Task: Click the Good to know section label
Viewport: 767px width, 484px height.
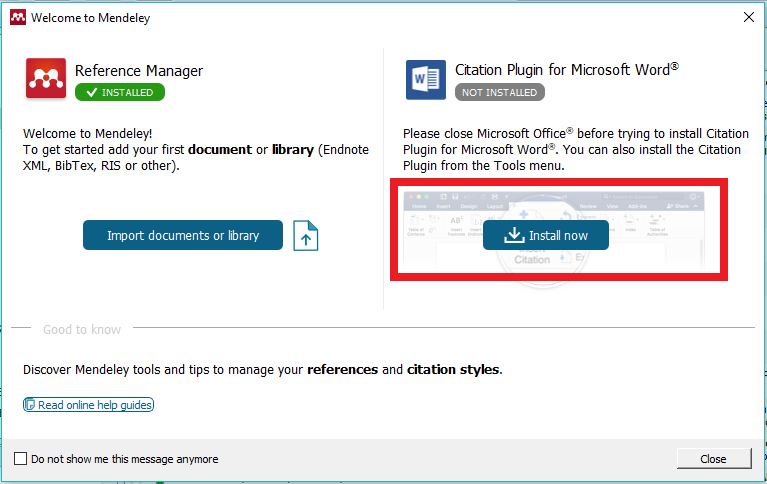Action: (82, 329)
